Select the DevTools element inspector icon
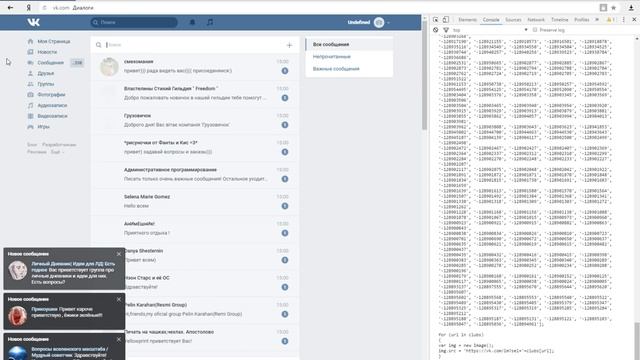Image resolution: width=640 pixels, height=360 pixels. tap(436, 20)
